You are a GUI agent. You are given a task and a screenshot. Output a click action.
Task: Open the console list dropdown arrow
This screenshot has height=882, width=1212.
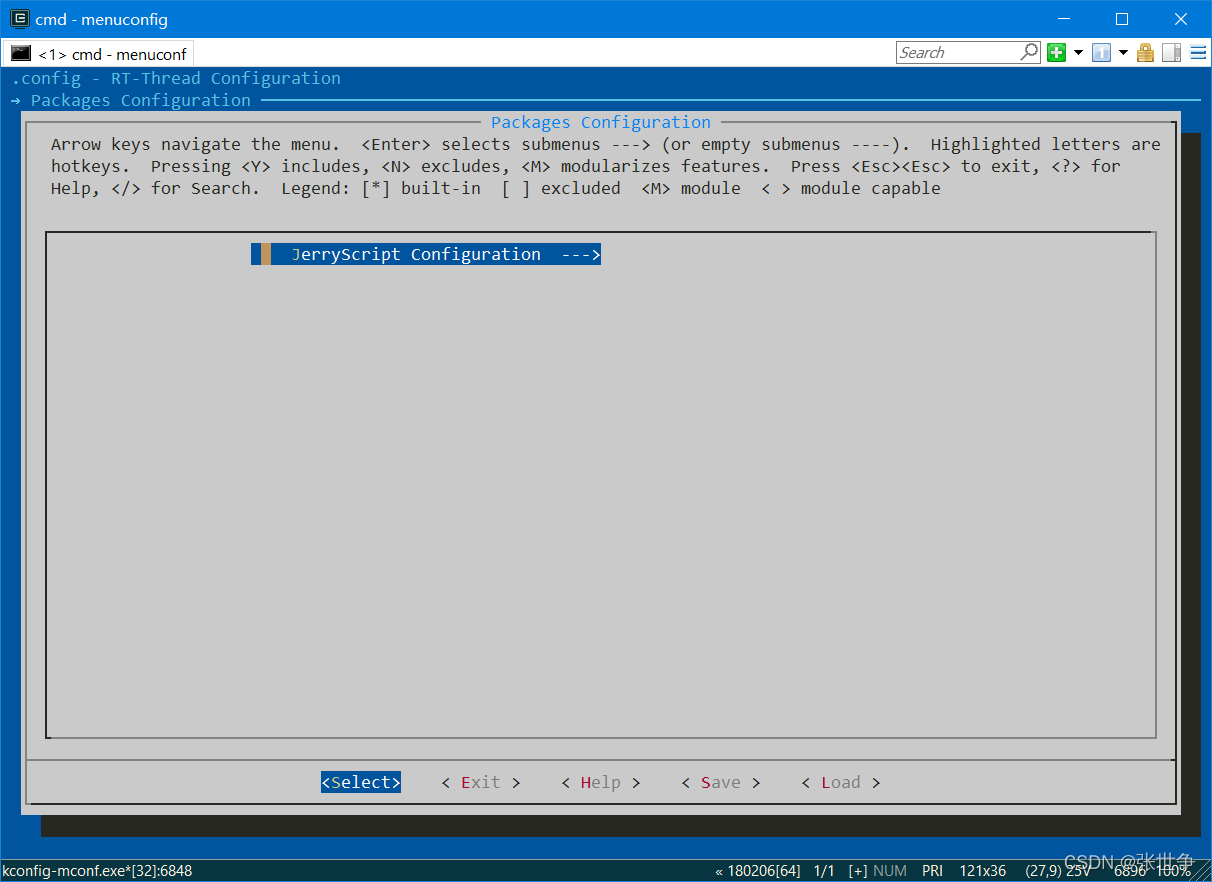[1123, 53]
